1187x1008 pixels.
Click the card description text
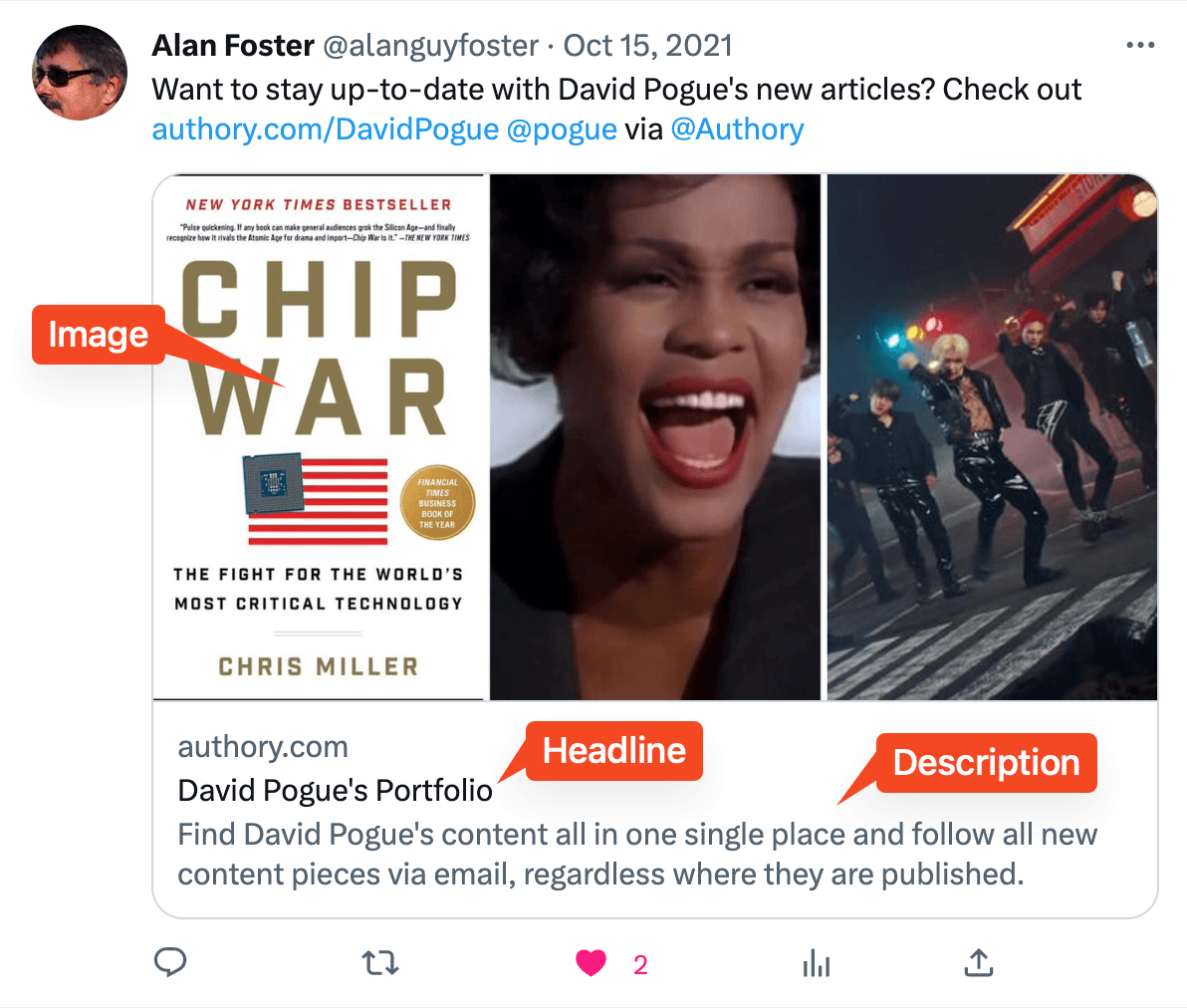click(x=637, y=855)
